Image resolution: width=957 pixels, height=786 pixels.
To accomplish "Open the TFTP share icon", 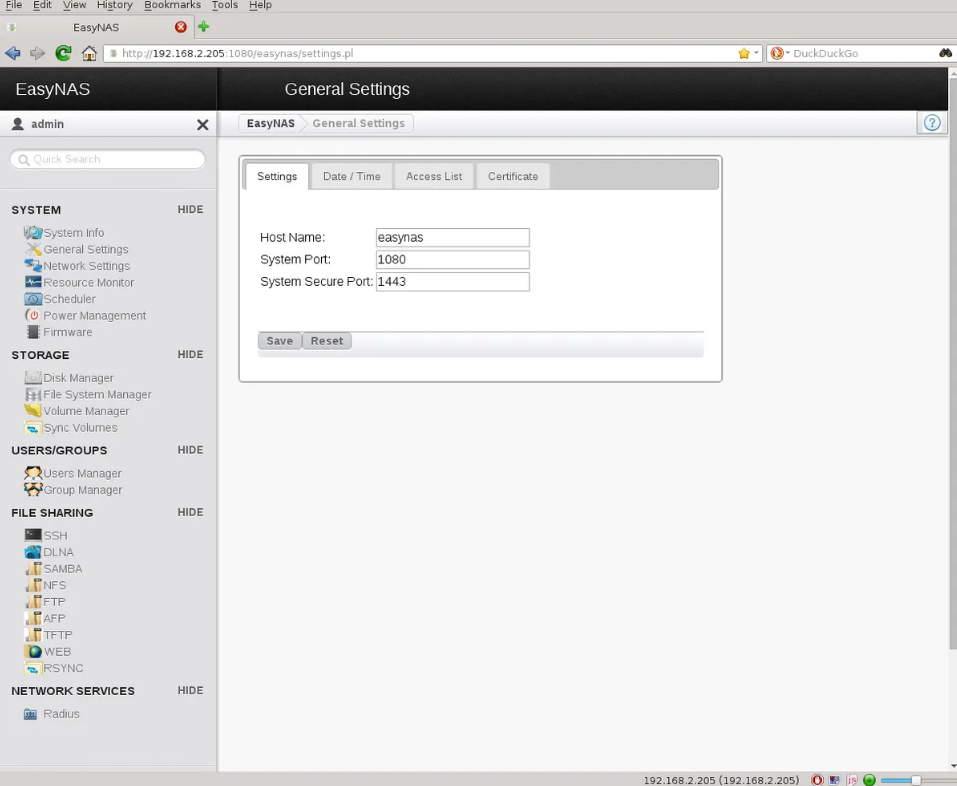I will point(33,635).
